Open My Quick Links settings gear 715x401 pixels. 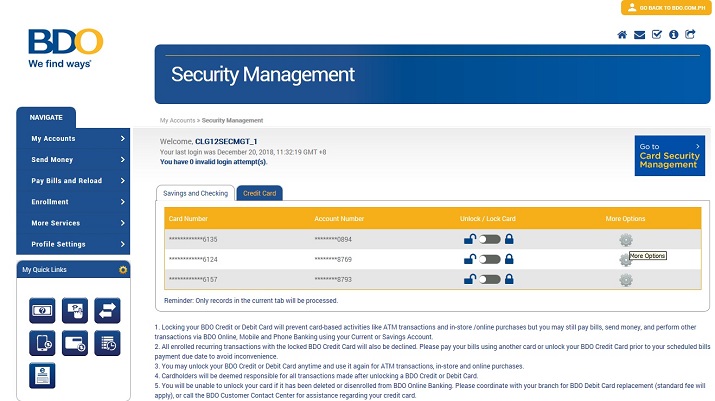[123, 270]
